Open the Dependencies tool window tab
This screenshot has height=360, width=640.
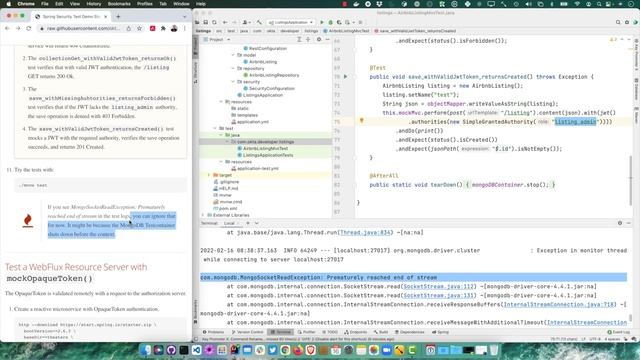409,332
